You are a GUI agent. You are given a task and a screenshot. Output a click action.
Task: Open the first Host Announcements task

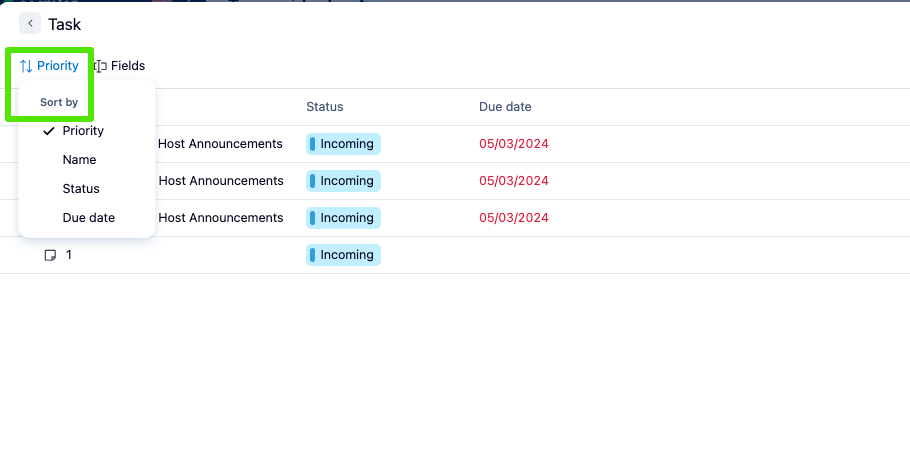tap(220, 144)
